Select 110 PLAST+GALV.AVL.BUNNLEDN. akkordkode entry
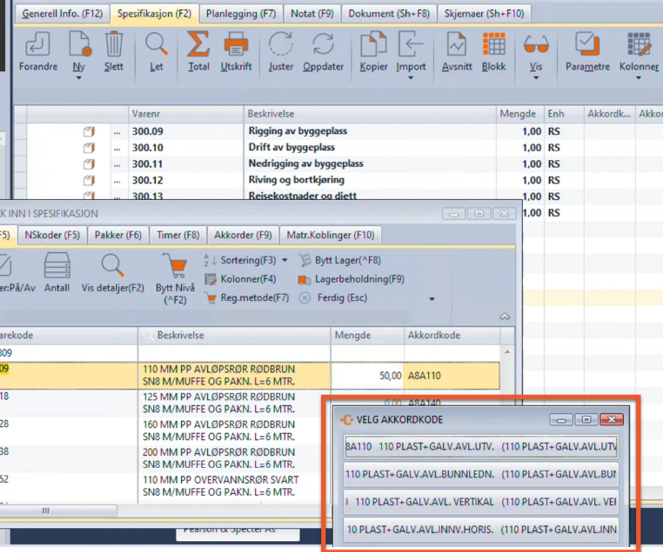The width and height of the screenshot is (663, 552). 481,474
